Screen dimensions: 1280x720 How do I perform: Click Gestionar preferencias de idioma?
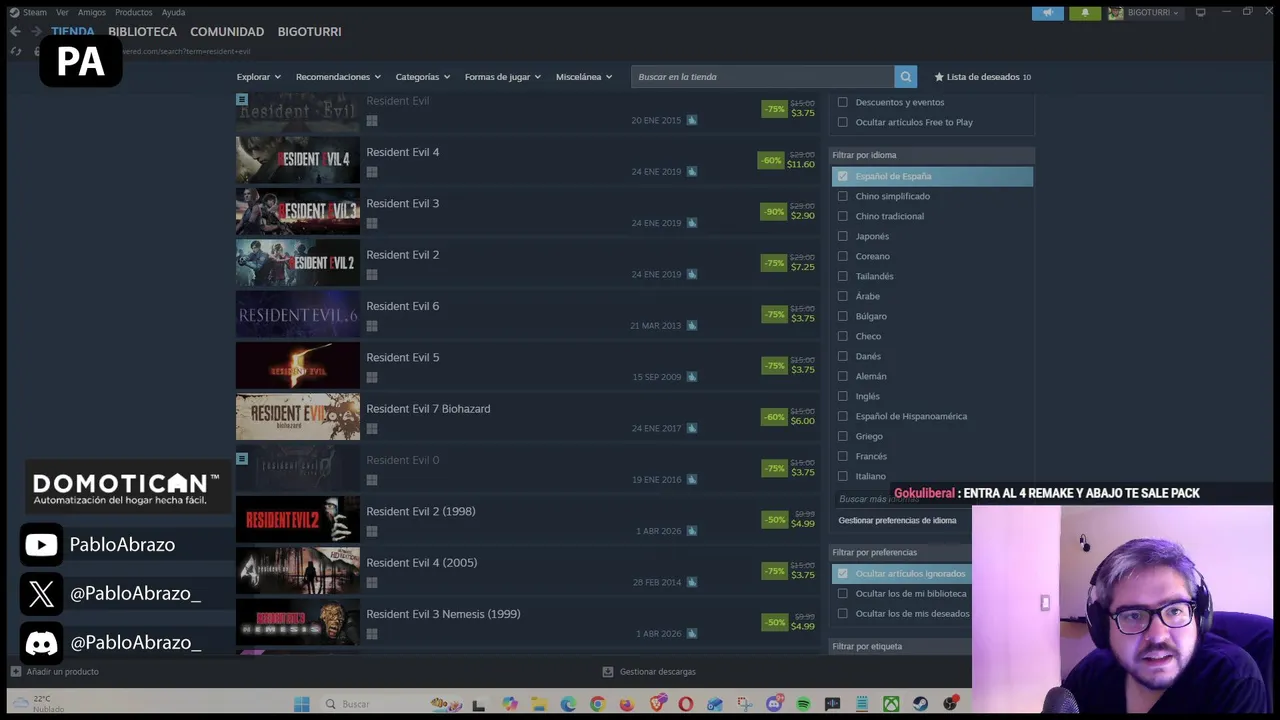(x=897, y=520)
